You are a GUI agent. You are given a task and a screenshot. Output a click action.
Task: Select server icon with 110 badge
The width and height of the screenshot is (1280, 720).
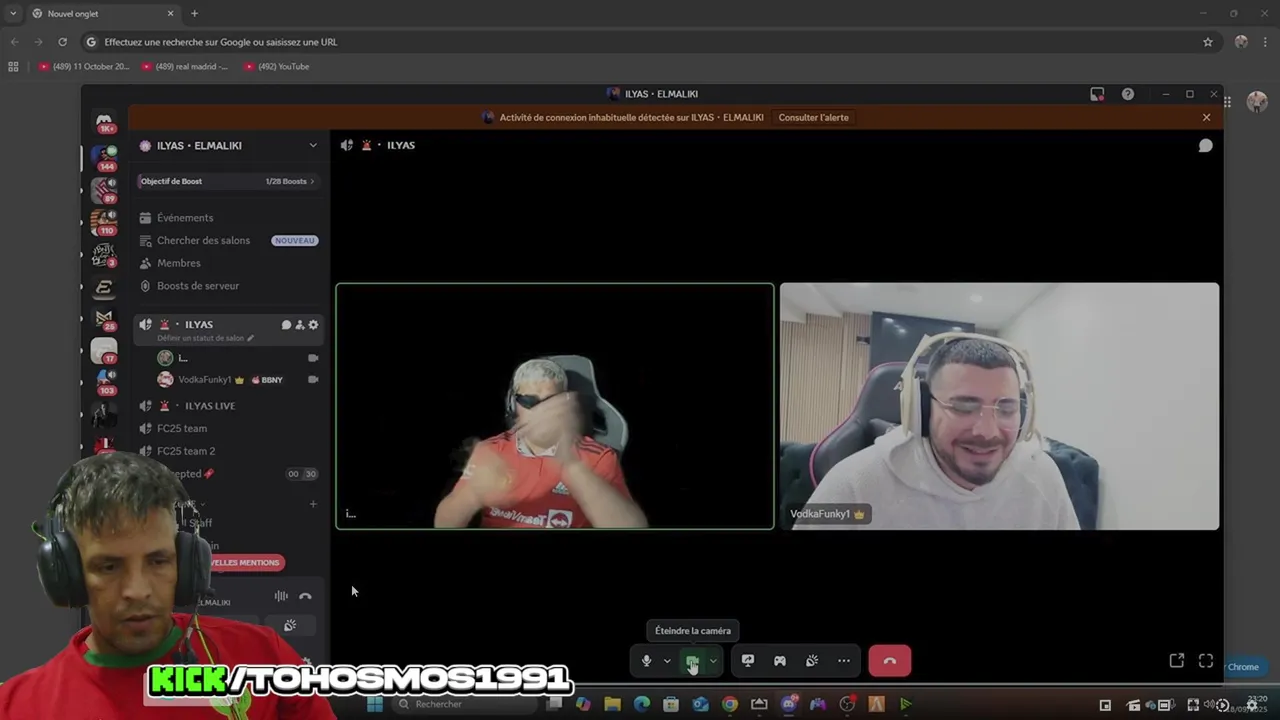tap(104, 223)
